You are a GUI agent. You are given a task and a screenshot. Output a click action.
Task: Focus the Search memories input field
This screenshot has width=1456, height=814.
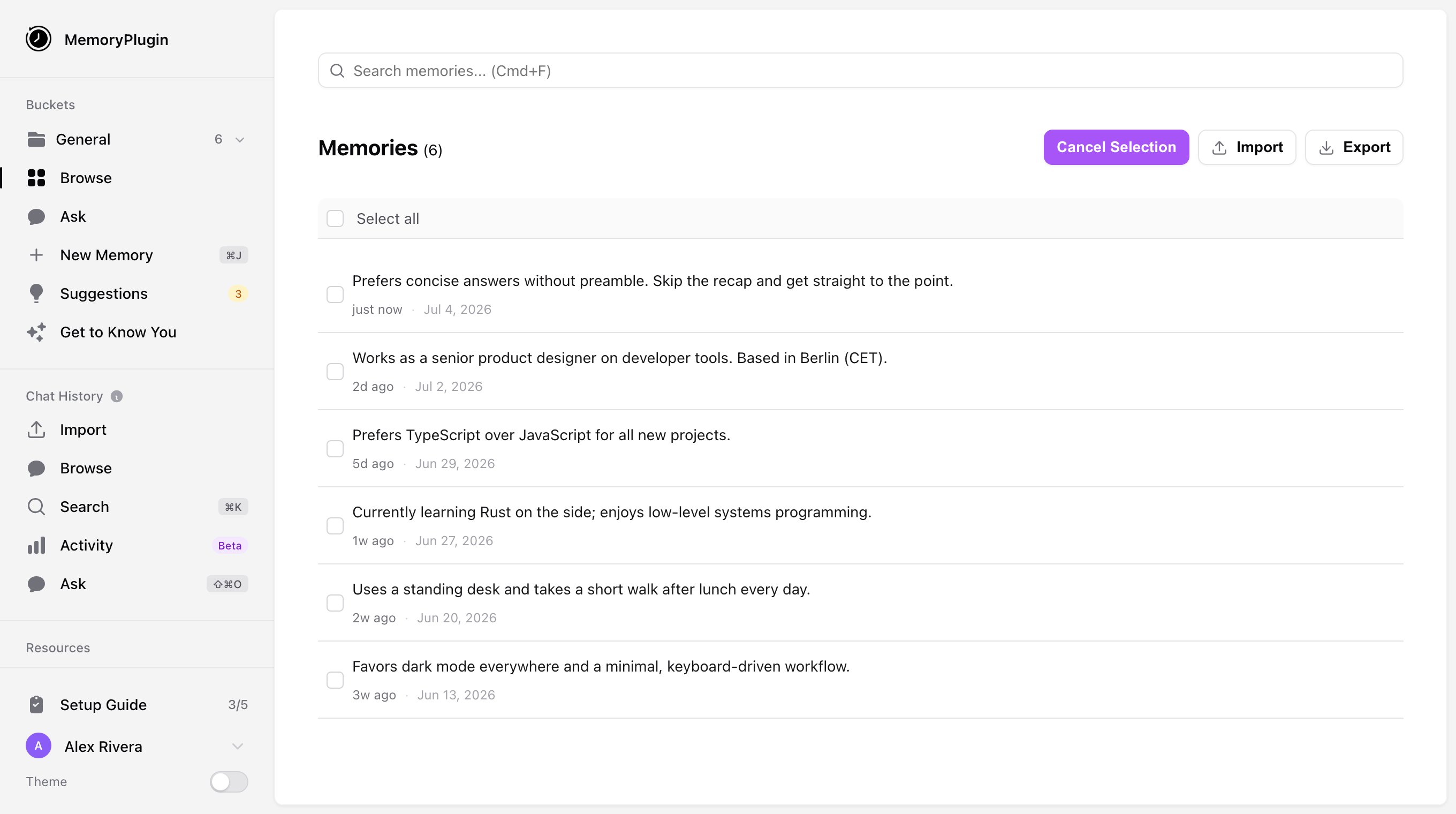point(860,71)
